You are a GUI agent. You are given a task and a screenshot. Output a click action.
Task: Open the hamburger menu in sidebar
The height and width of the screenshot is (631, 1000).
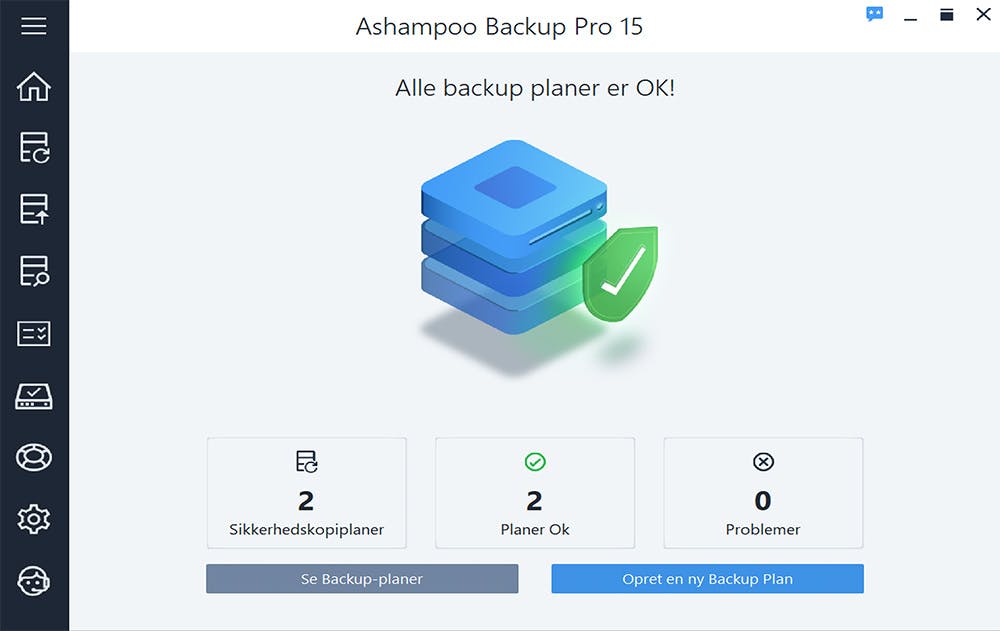34,26
